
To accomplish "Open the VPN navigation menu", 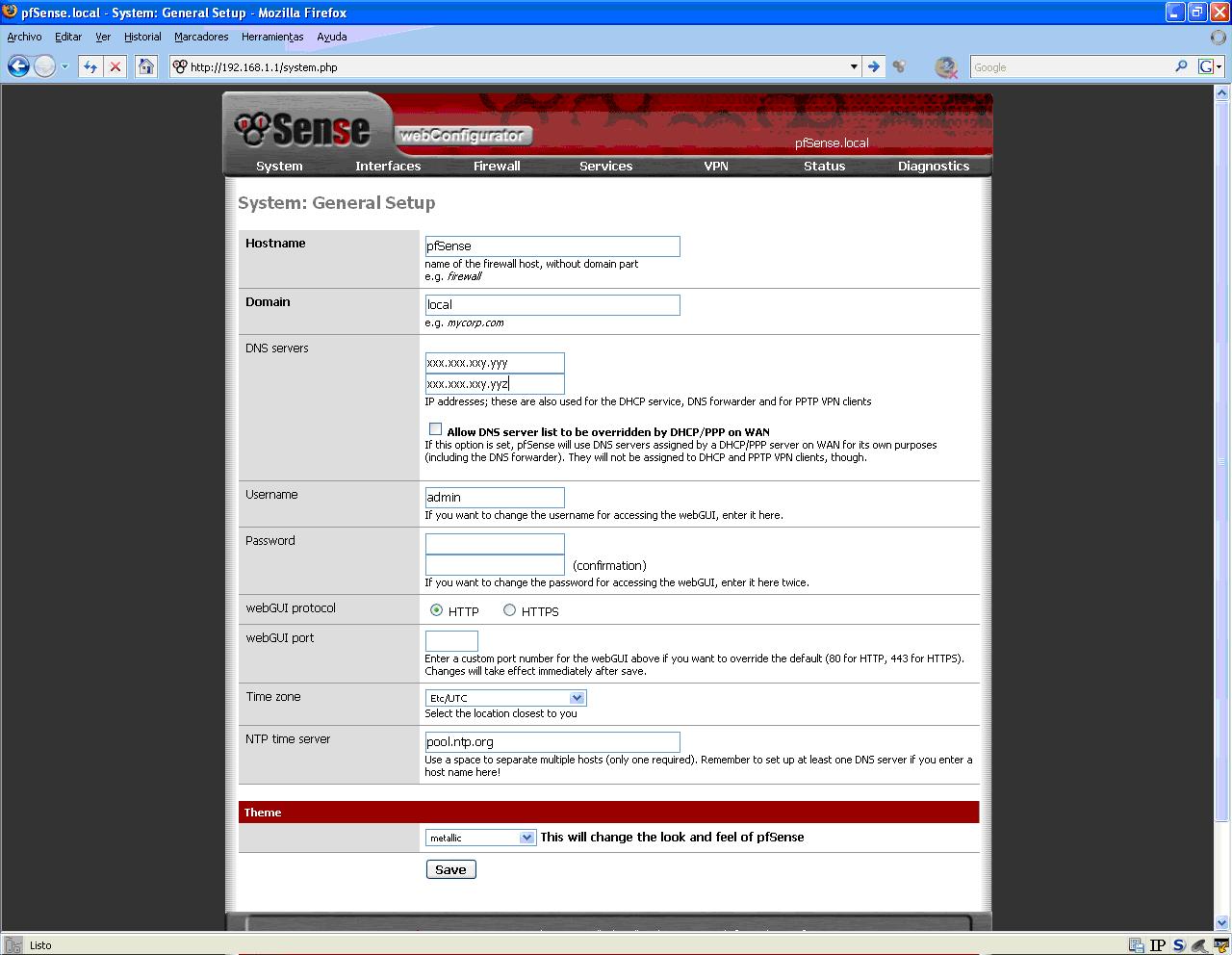I will [715, 166].
